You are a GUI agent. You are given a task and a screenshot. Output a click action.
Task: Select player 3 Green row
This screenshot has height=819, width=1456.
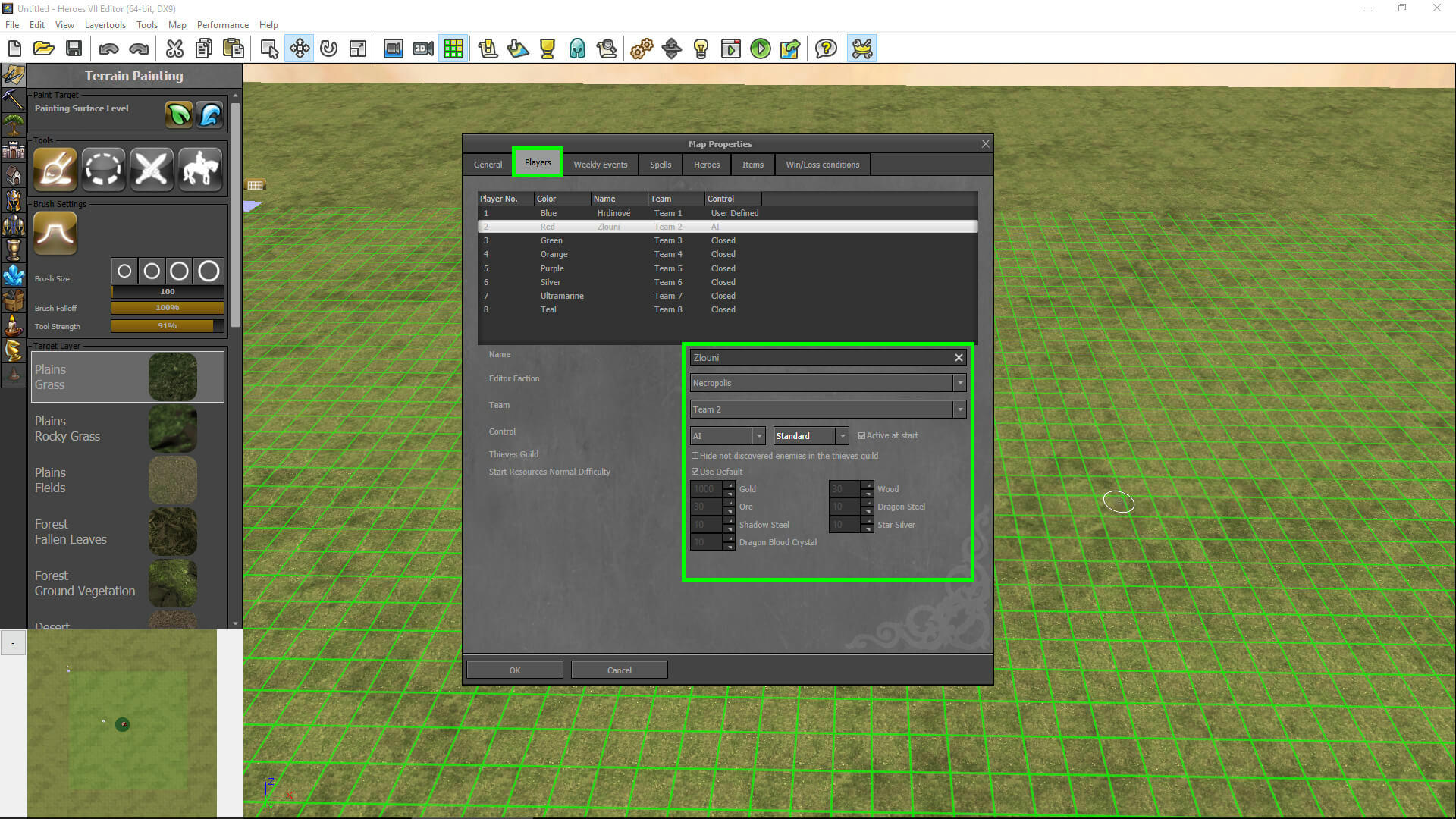(727, 240)
